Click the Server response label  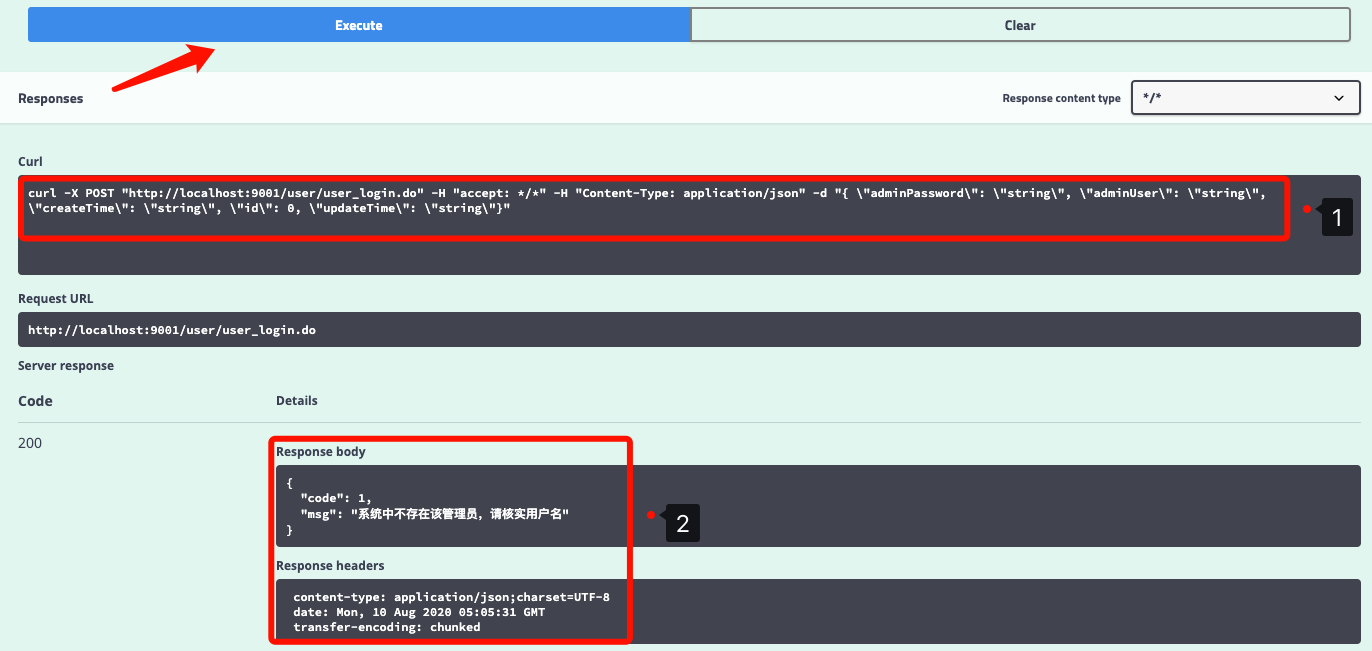(66, 366)
